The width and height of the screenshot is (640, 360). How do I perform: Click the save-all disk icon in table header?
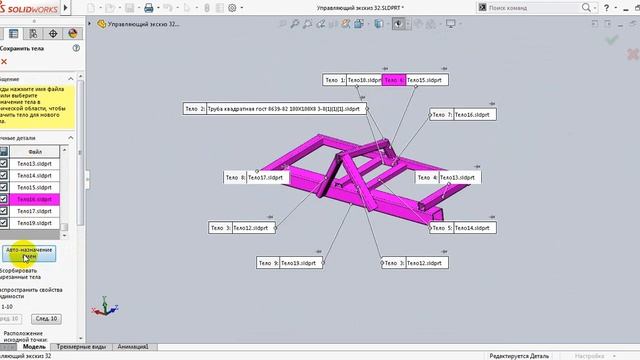[x=4, y=151]
